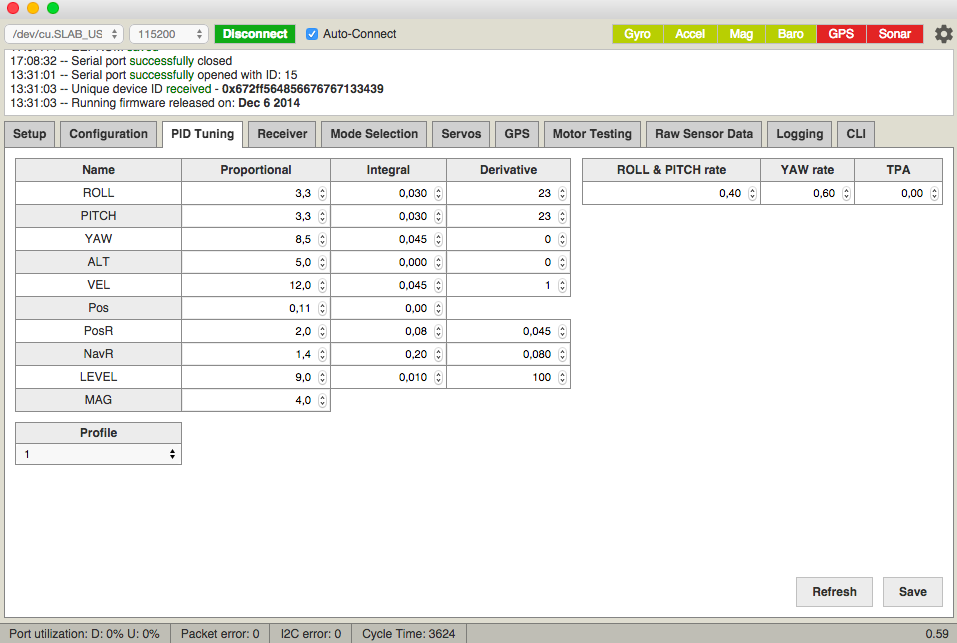The image size is (957, 643).
Task: Toggle the Auto-Connect checkbox
Action: tap(312, 34)
